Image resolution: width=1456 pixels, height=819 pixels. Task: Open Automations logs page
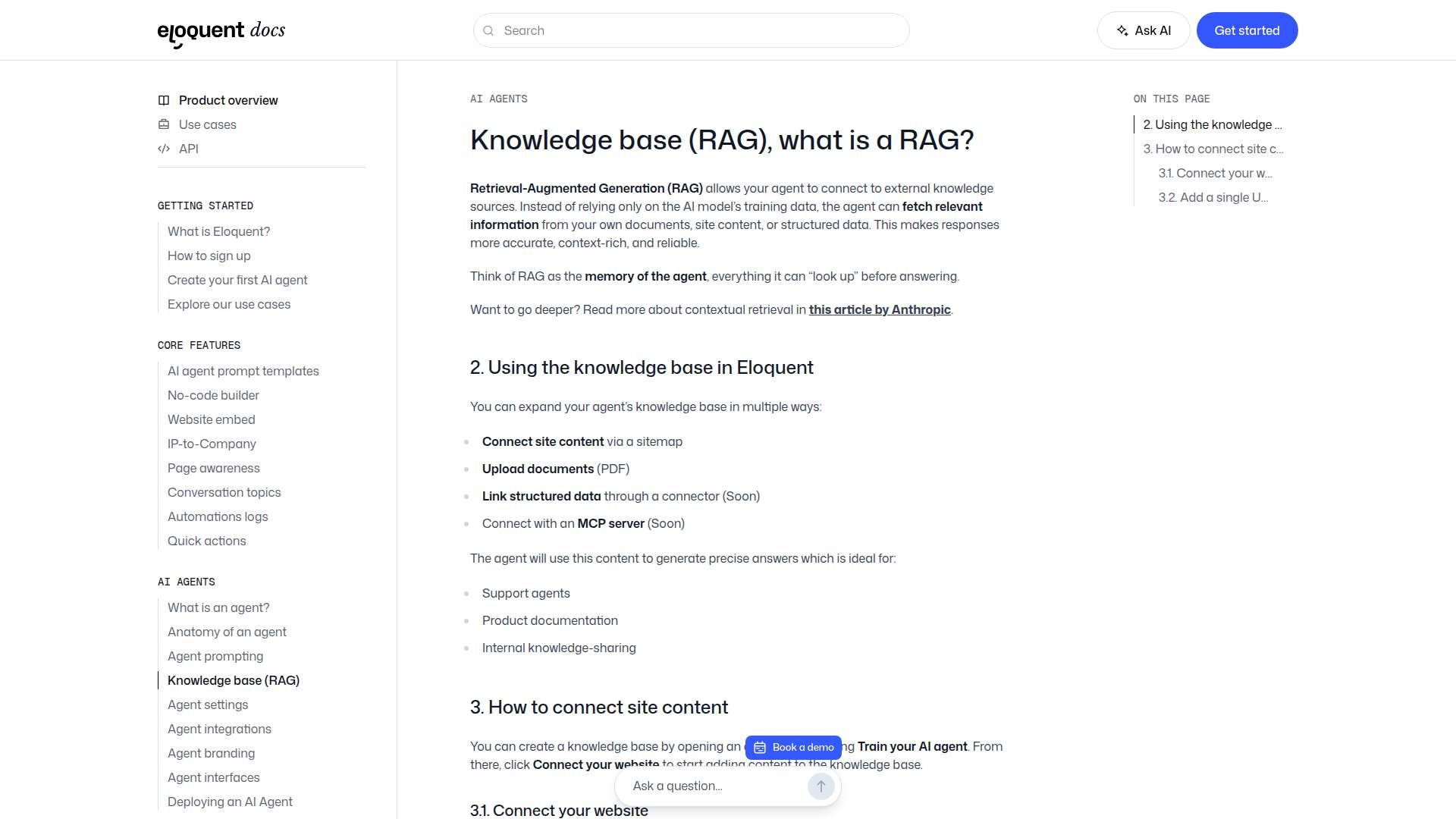point(218,516)
